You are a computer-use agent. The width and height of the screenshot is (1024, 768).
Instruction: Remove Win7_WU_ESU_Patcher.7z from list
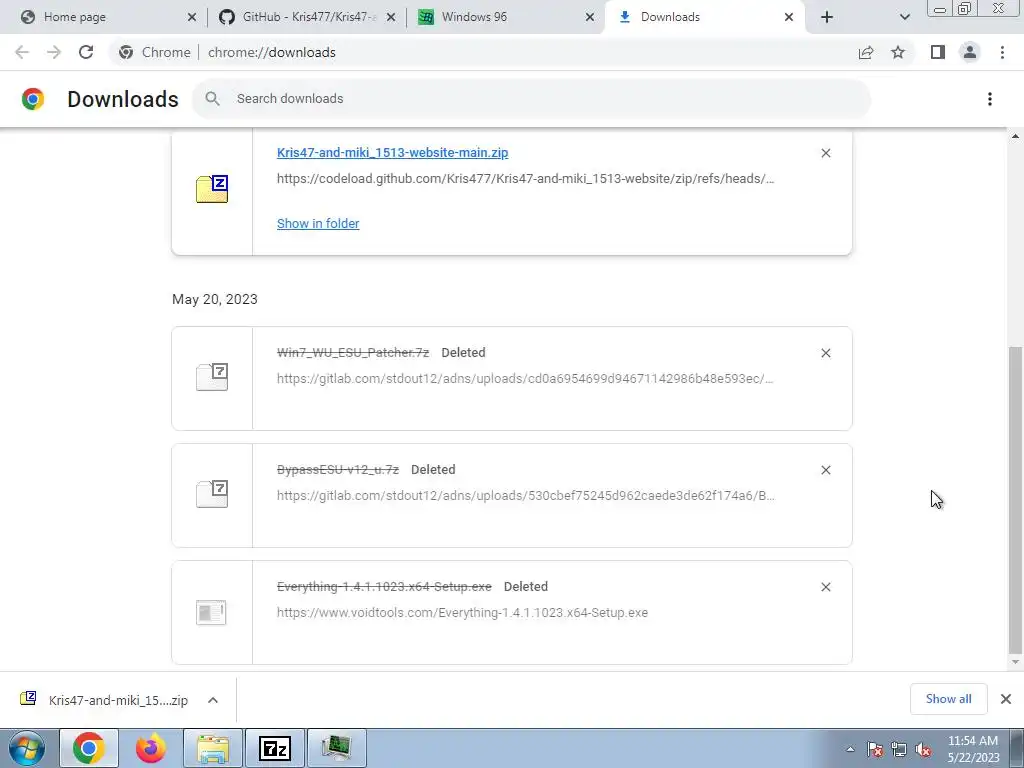coord(825,353)
